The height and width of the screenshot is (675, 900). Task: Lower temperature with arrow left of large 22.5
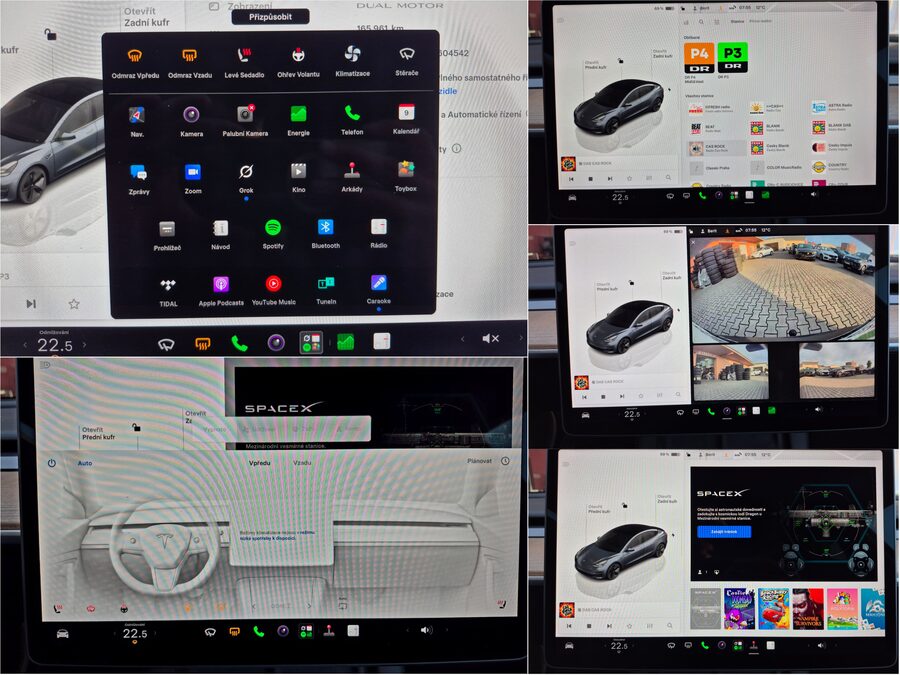pyautogui.click(x=25, y=345)
